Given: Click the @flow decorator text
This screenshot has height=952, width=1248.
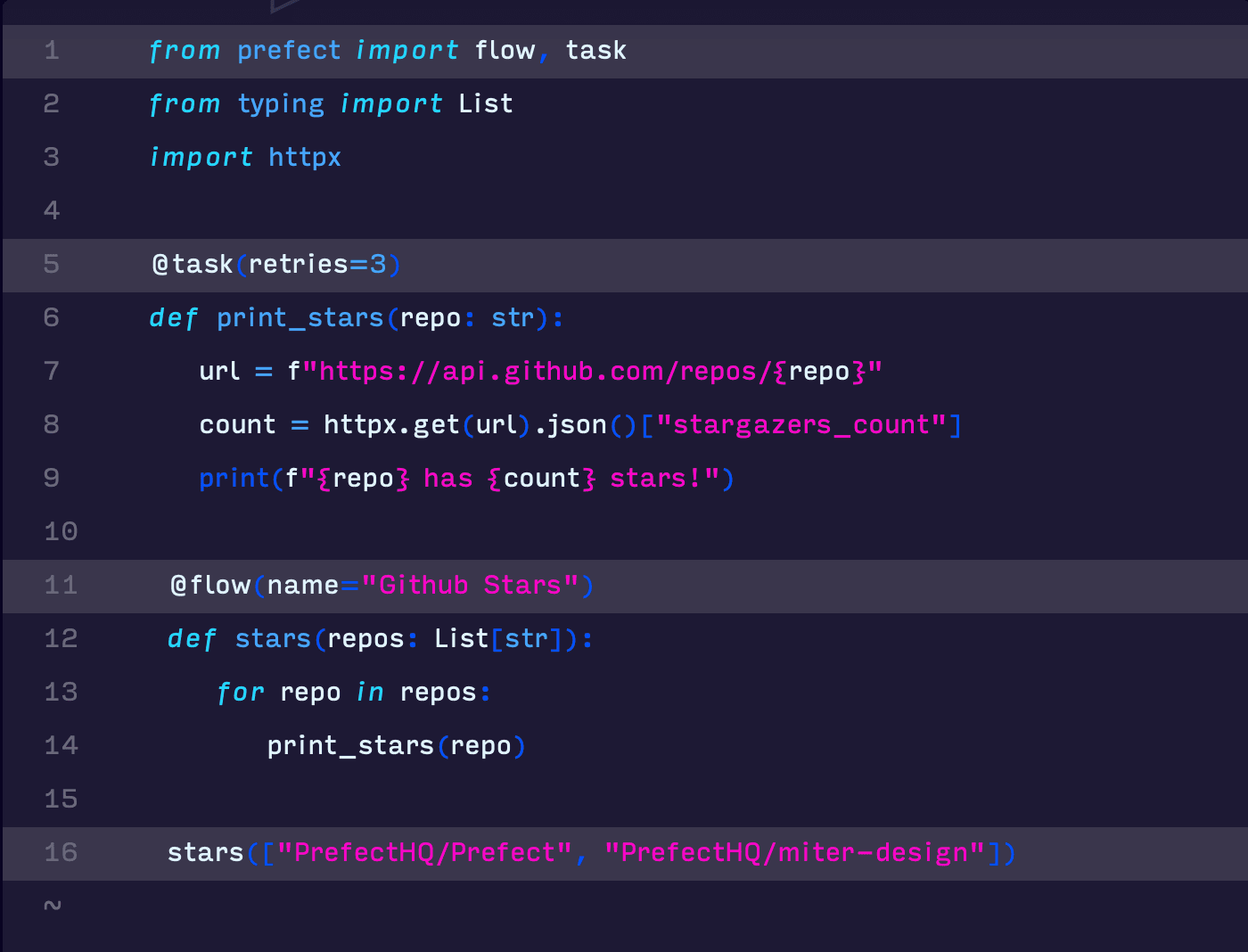Looking at the screenshot, I should pyautogui.click(x=210, y=586).
